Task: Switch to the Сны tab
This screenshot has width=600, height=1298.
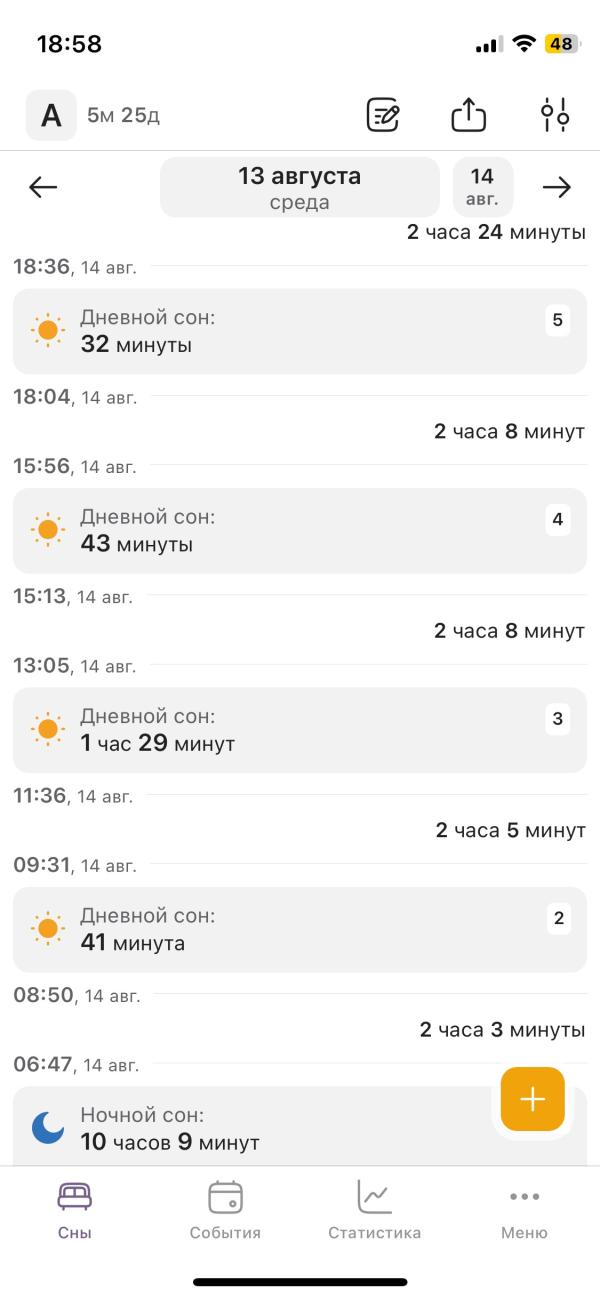Action: click(x=75, y=1210)
